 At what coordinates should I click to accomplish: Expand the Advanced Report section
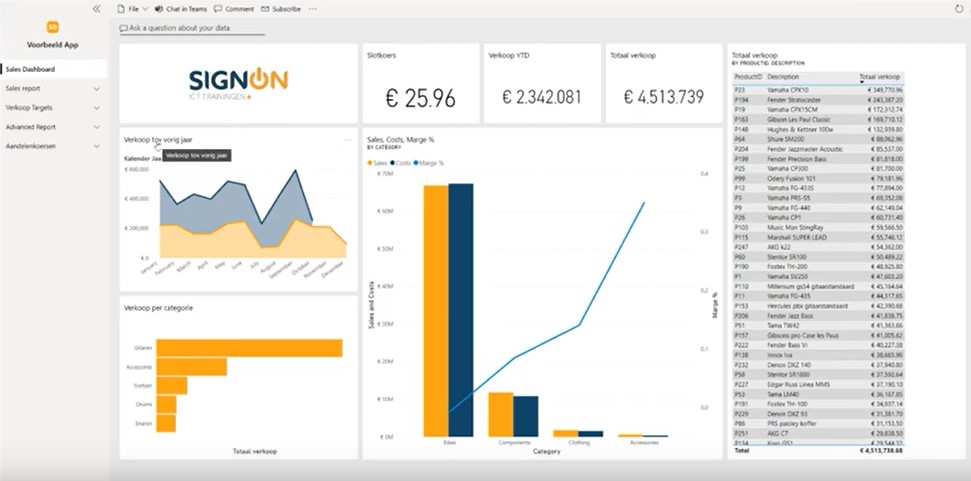click(97, 127)
